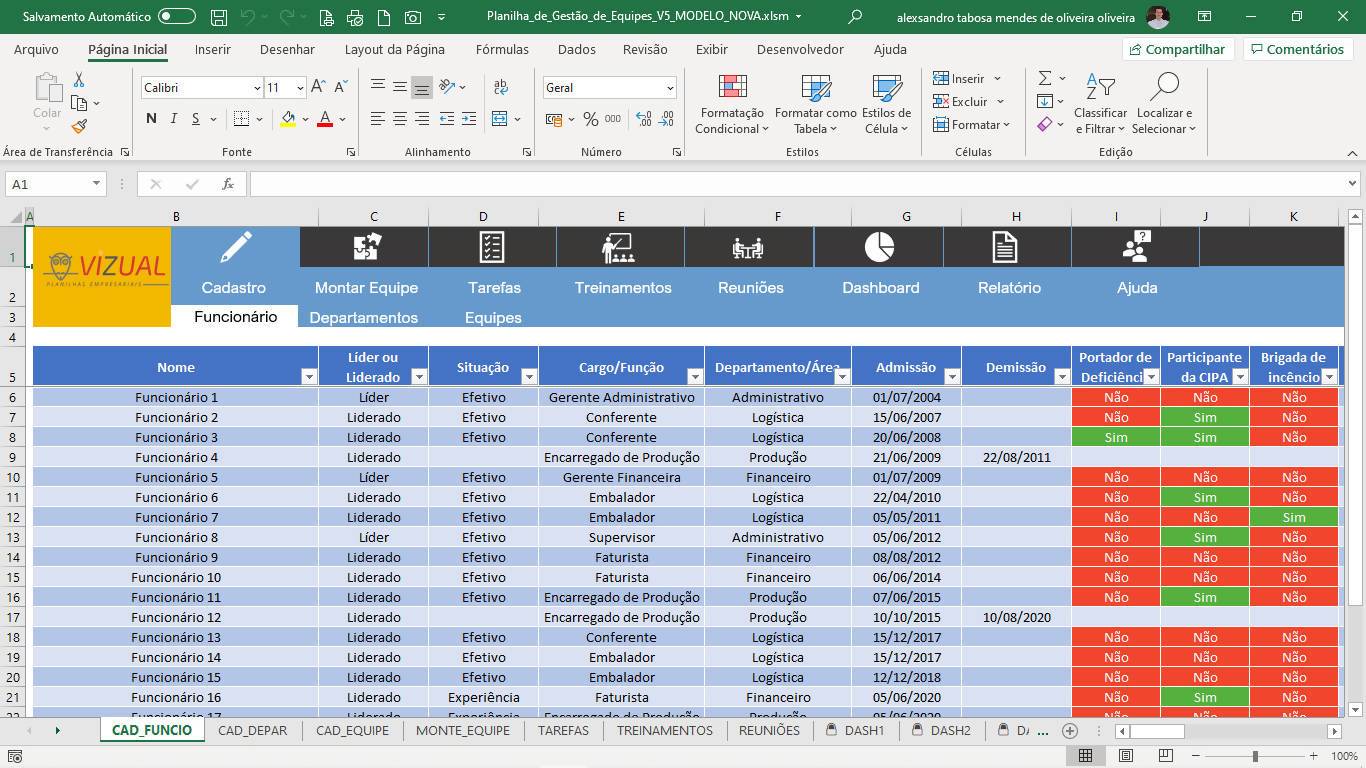
Task: Switch to the Fórmulas ribbon tab
Action: coord(502,49)
